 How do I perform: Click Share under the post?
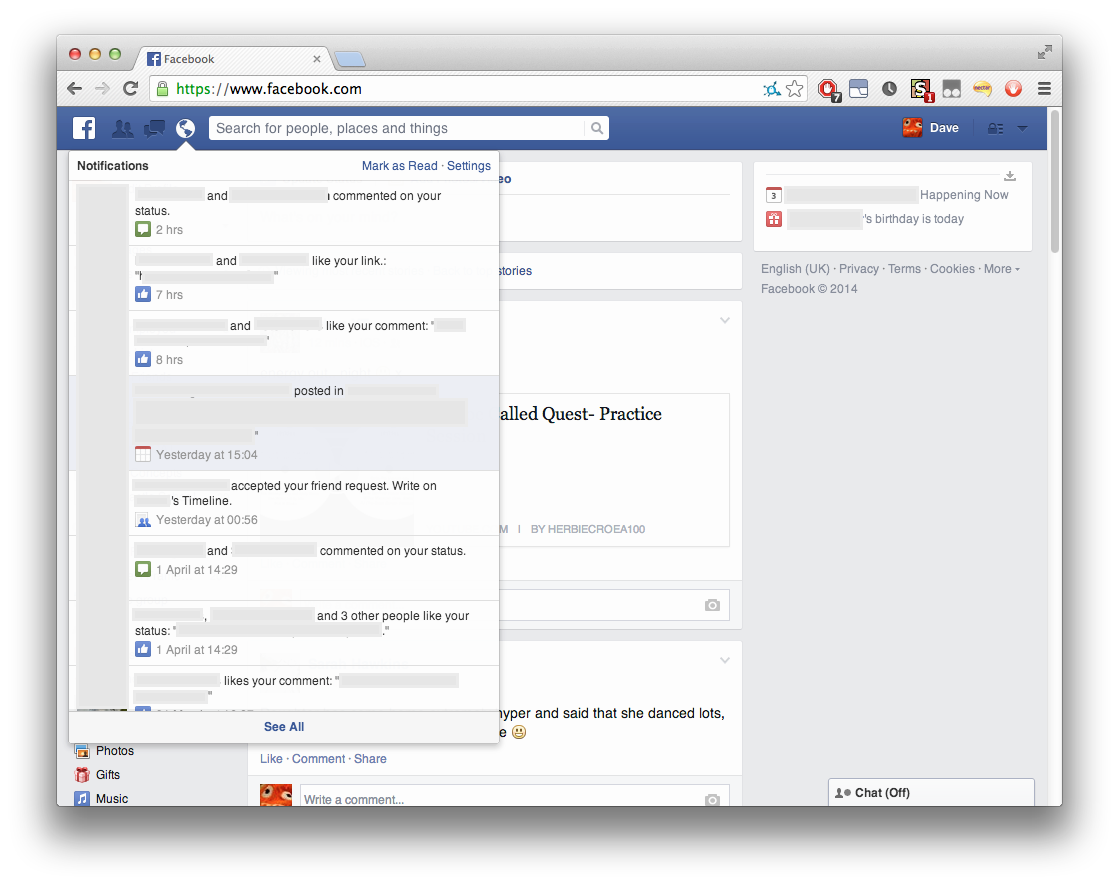pyautogui.click(x=370, y=759)
